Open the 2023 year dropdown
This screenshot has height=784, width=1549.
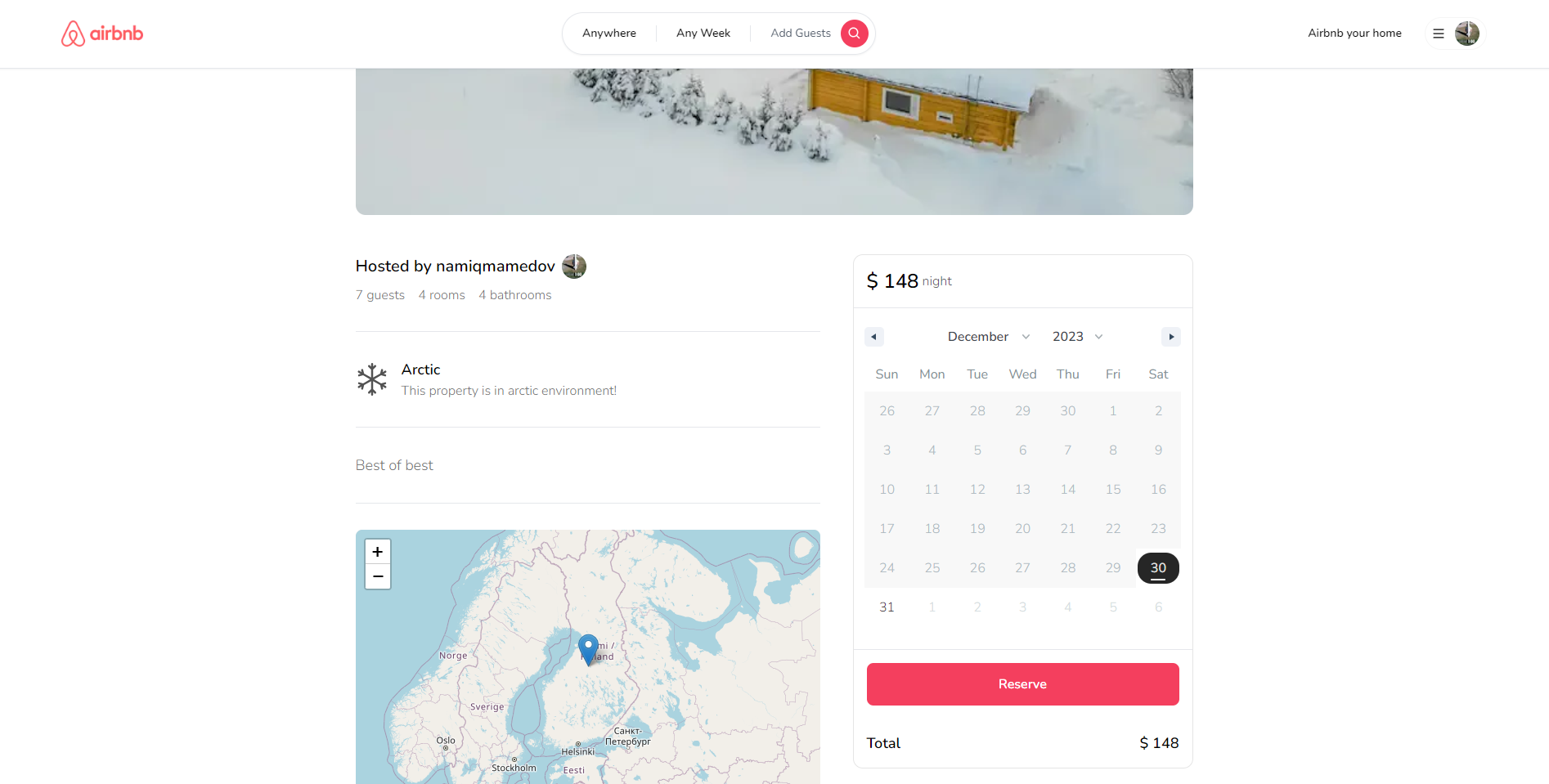(x=1078, y=337)
